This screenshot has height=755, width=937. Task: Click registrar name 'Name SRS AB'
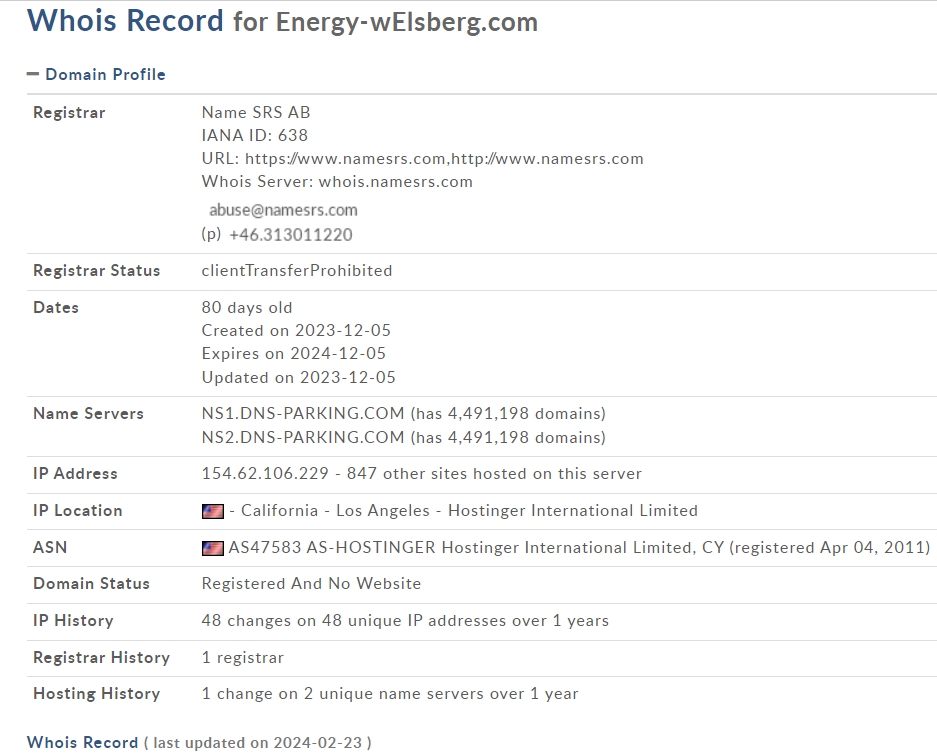pos(256,112)
